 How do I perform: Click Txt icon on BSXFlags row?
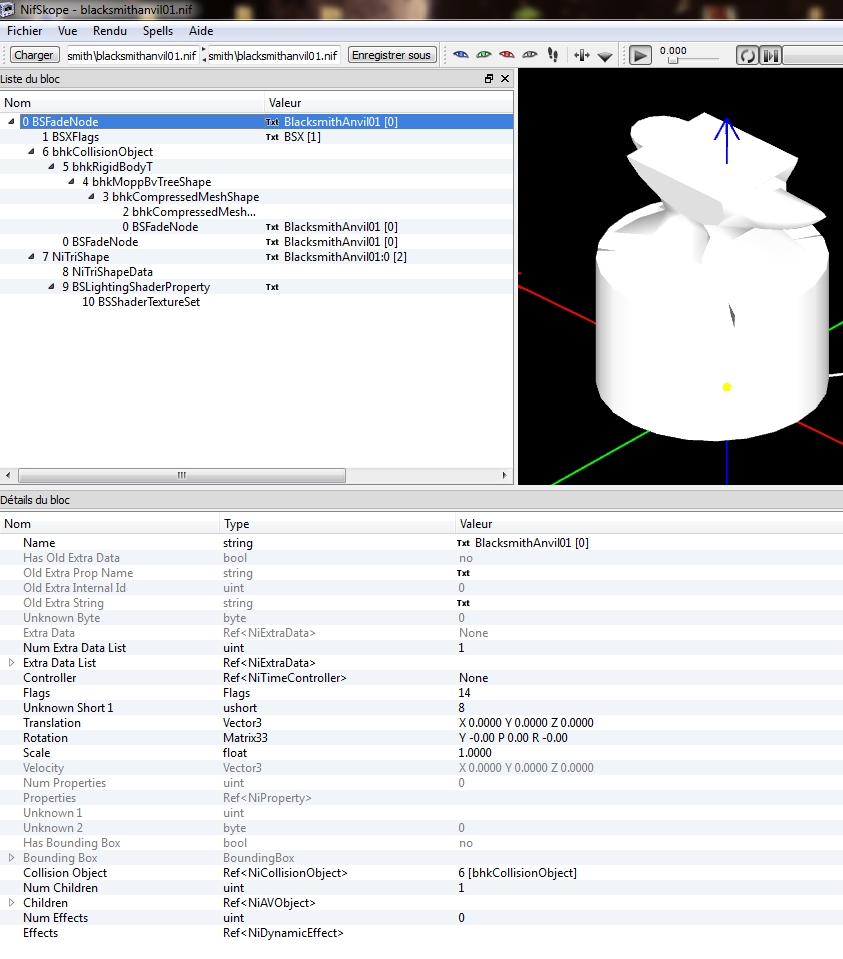click(x=272, y=137)
